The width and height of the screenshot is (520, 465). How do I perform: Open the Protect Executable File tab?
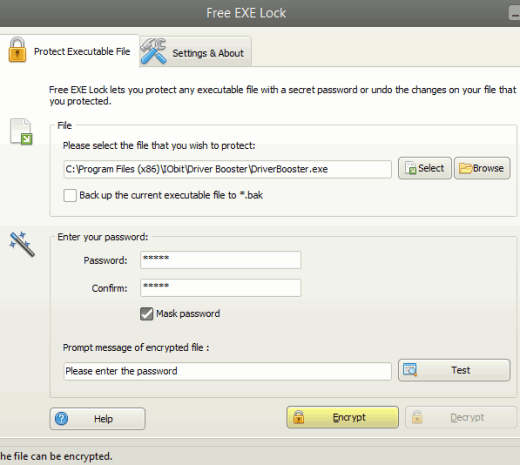tap(69, 51)
